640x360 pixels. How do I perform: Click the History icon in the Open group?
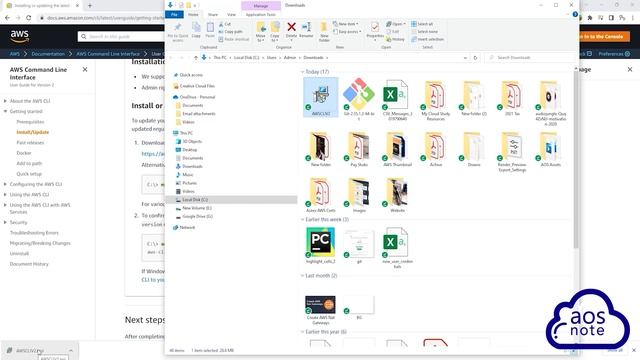click(396, 39)
